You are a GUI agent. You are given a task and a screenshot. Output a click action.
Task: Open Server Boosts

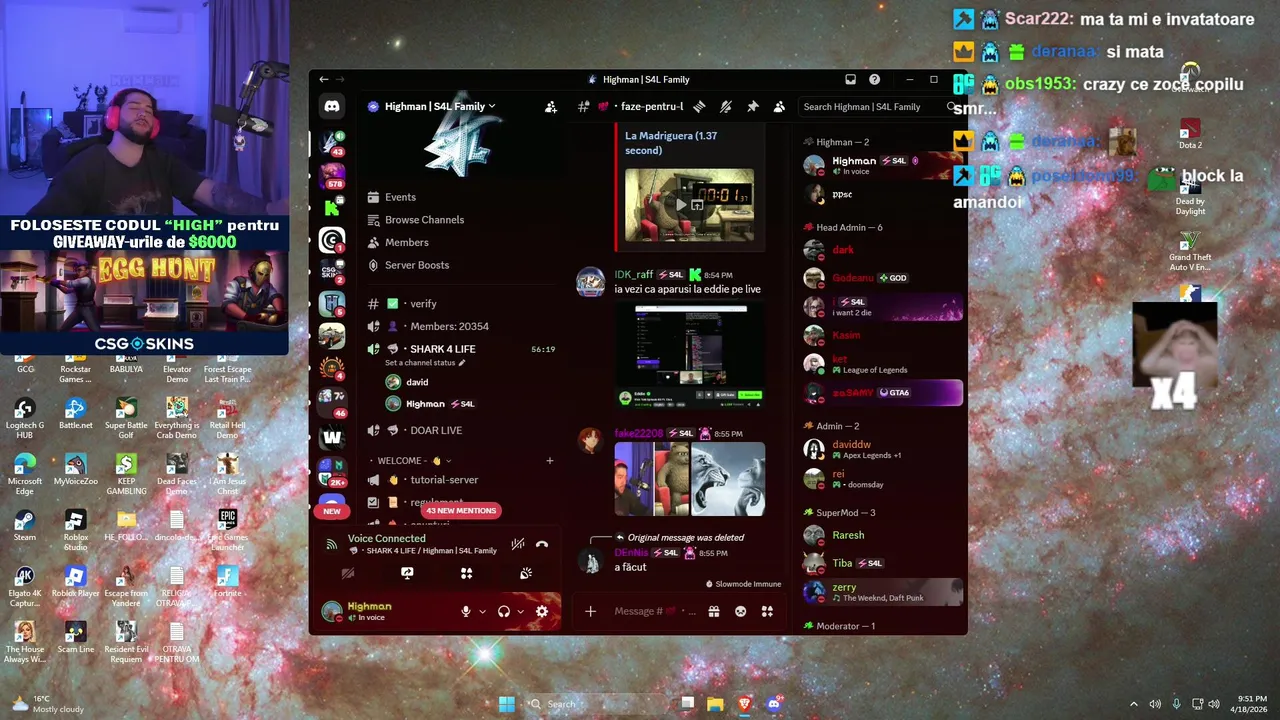tap(416, 265)
